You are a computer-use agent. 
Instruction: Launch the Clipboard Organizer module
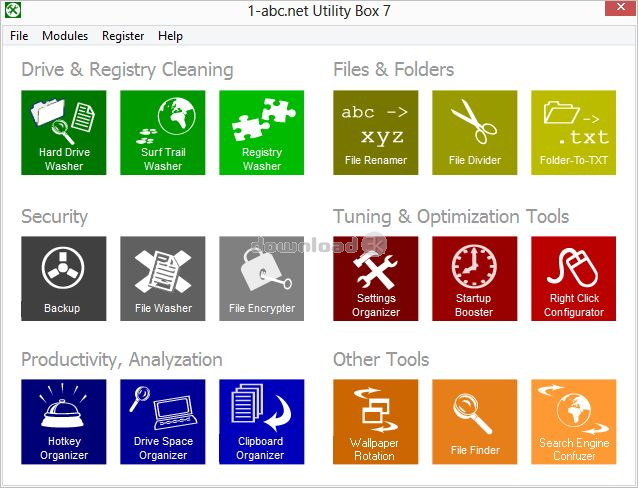click(262, 422)
